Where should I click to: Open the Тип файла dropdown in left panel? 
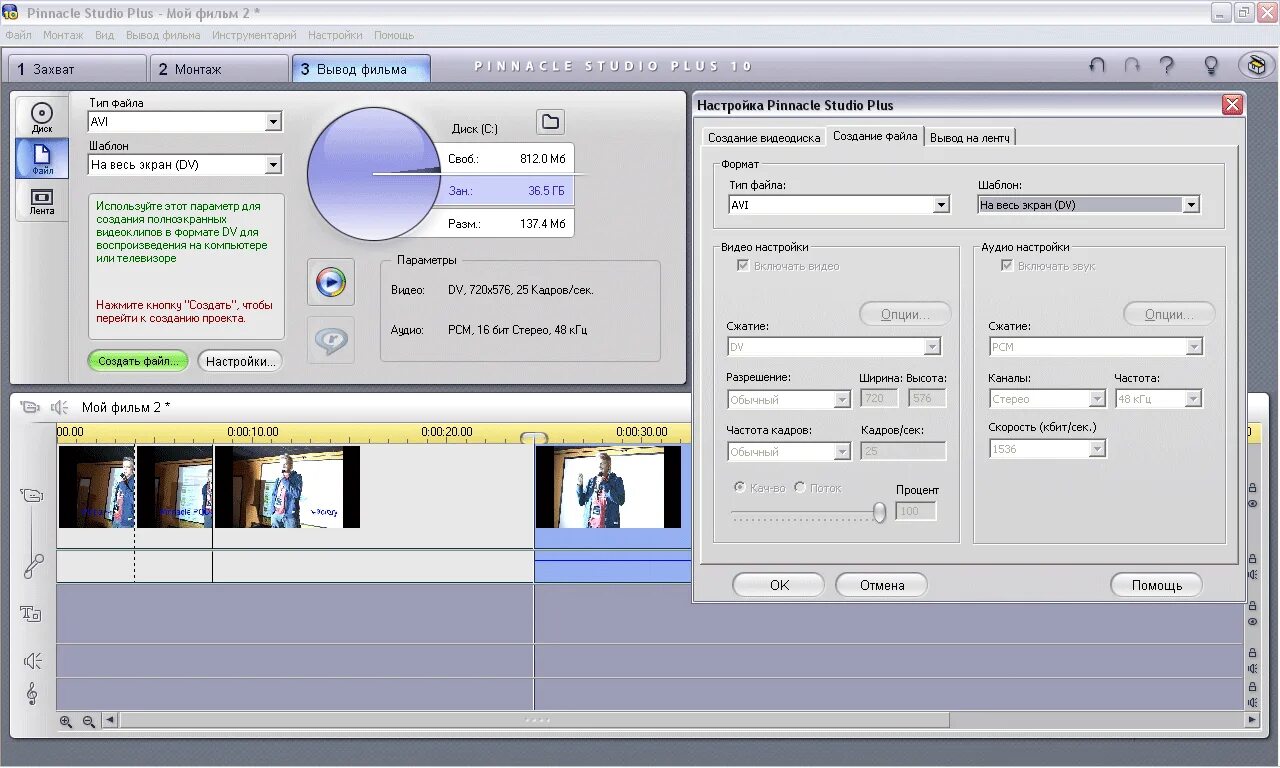[x=273, y=122]
